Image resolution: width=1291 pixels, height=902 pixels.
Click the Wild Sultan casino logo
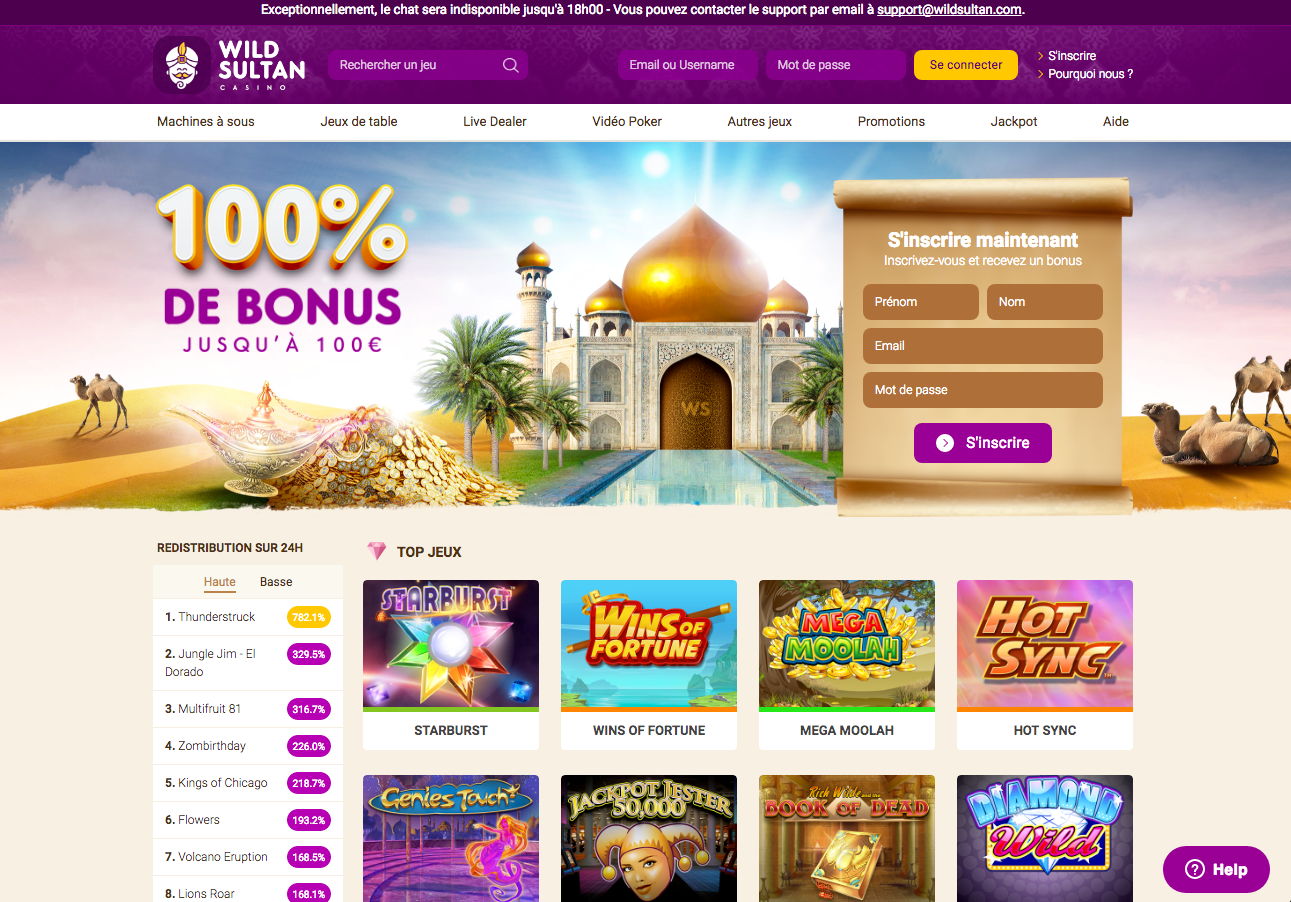230,65
